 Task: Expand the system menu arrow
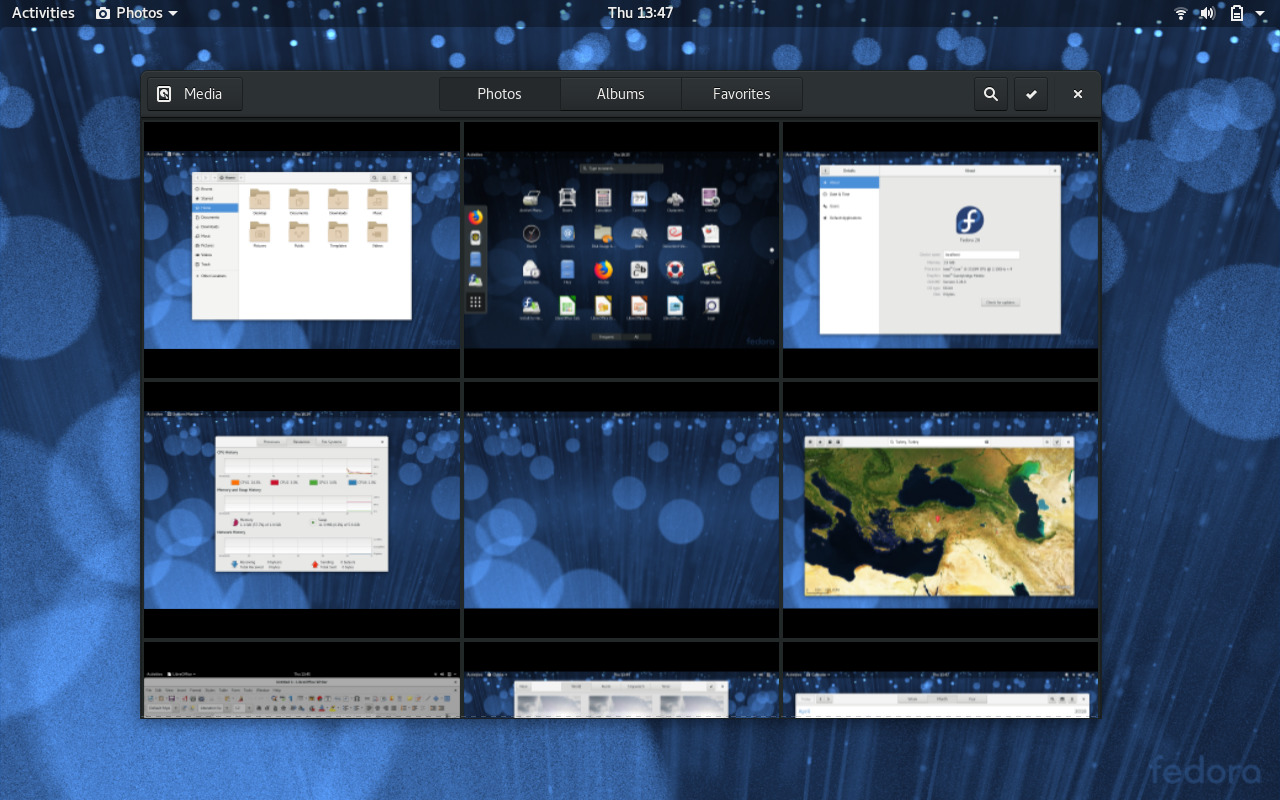[1260, 14]
